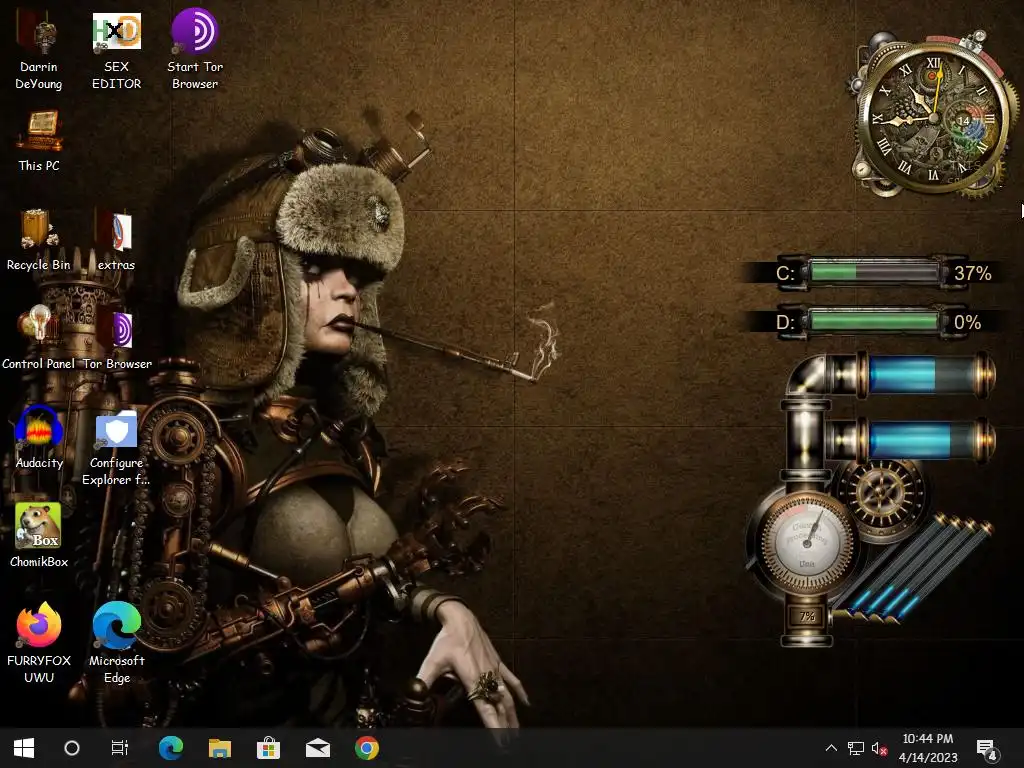Viewport: 1024px width, 768px height.
Task: Launch ChomikBox from the desktop
Action: [x=39, y=536]
